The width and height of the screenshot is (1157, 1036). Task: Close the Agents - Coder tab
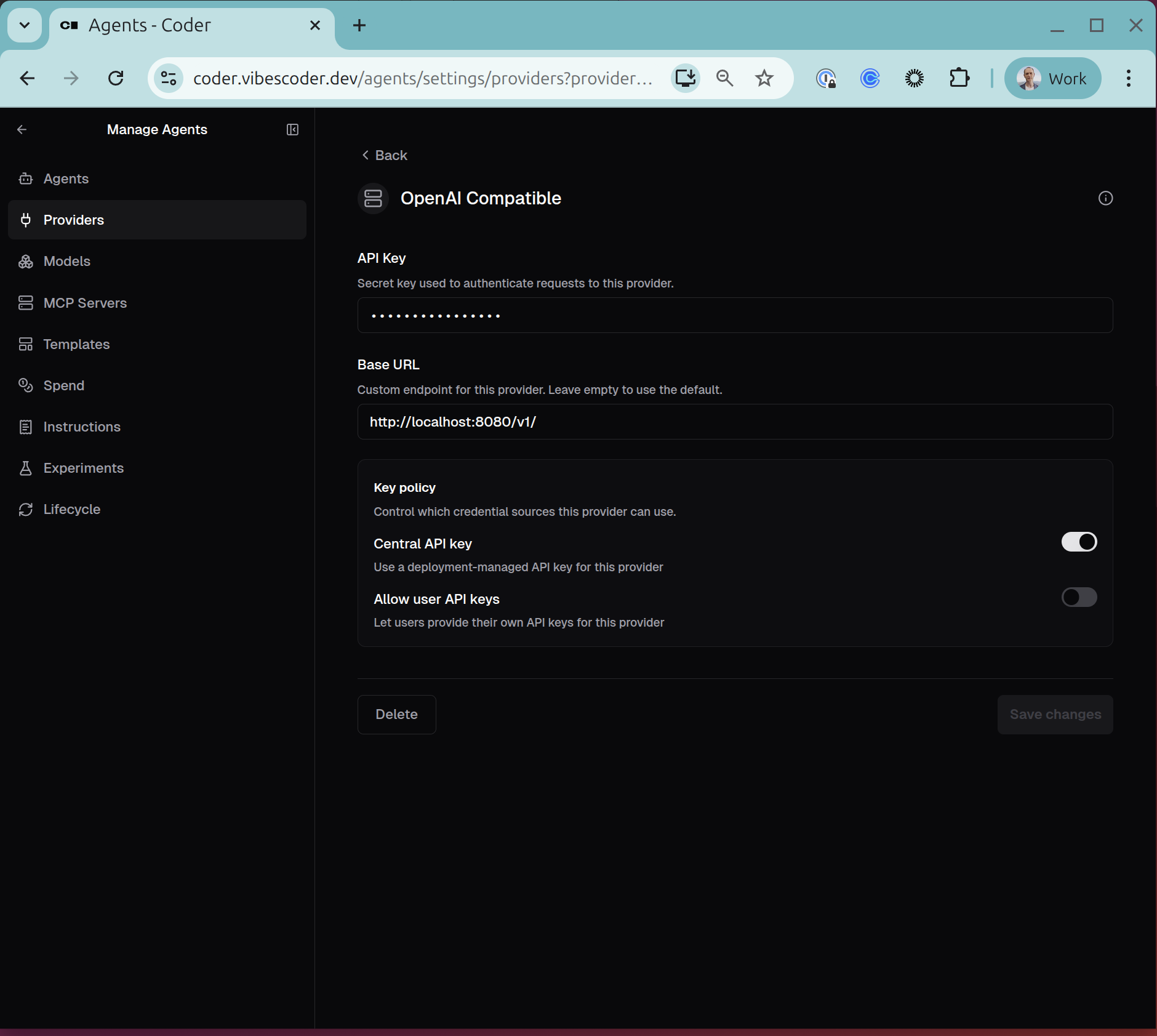pos(315,25)
